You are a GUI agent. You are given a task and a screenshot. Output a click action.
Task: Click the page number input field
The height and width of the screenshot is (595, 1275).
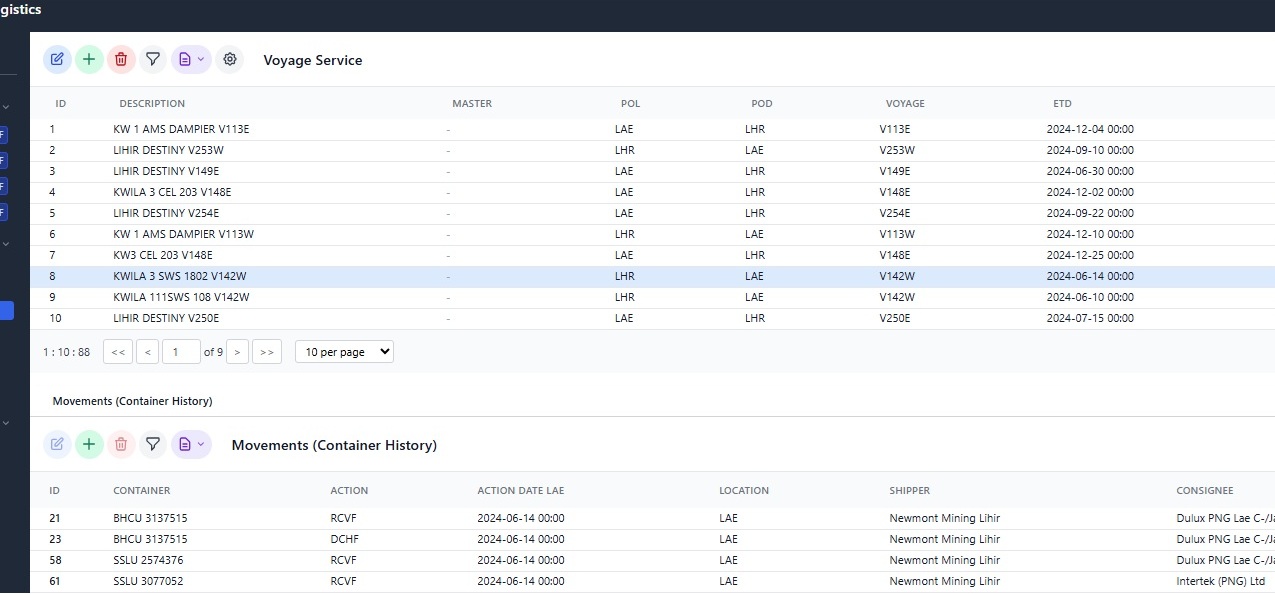[x=180, y=352]
